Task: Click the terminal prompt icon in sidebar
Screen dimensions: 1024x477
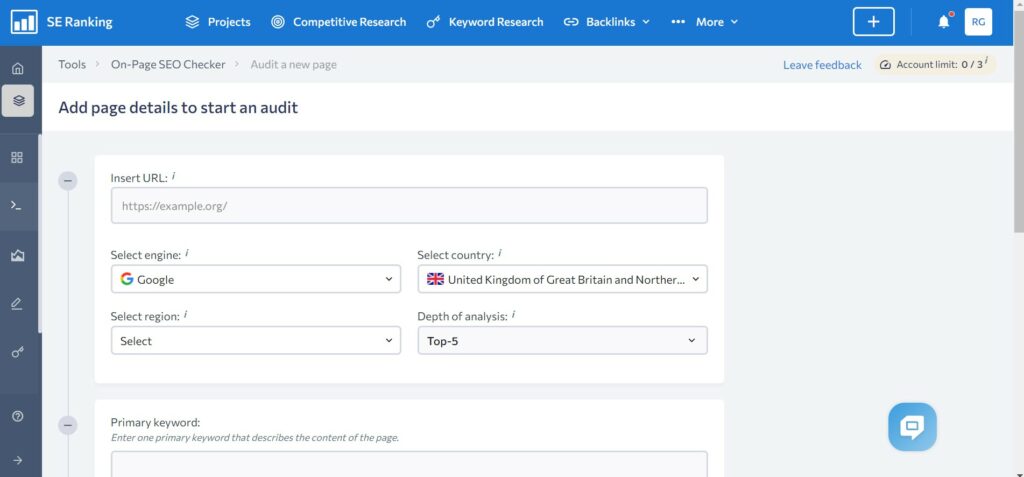Action: click(x=17, y=205)
